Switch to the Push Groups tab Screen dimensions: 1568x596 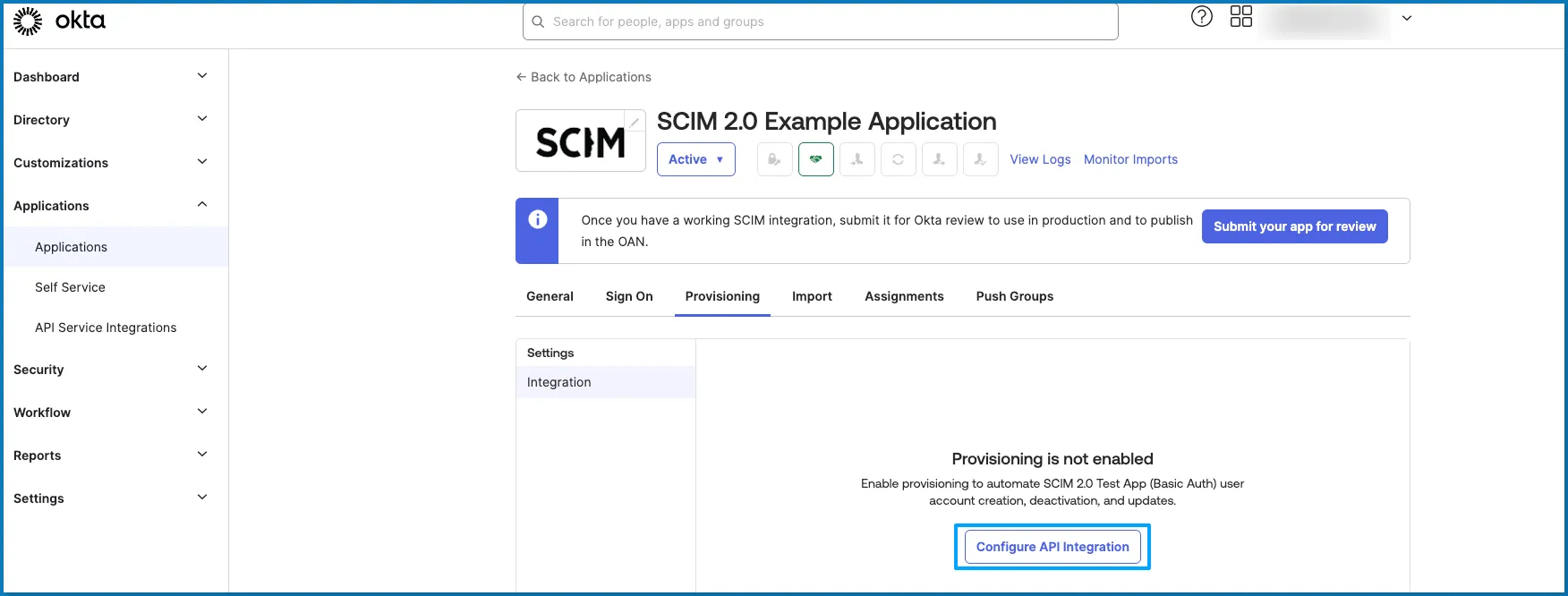1014,296
